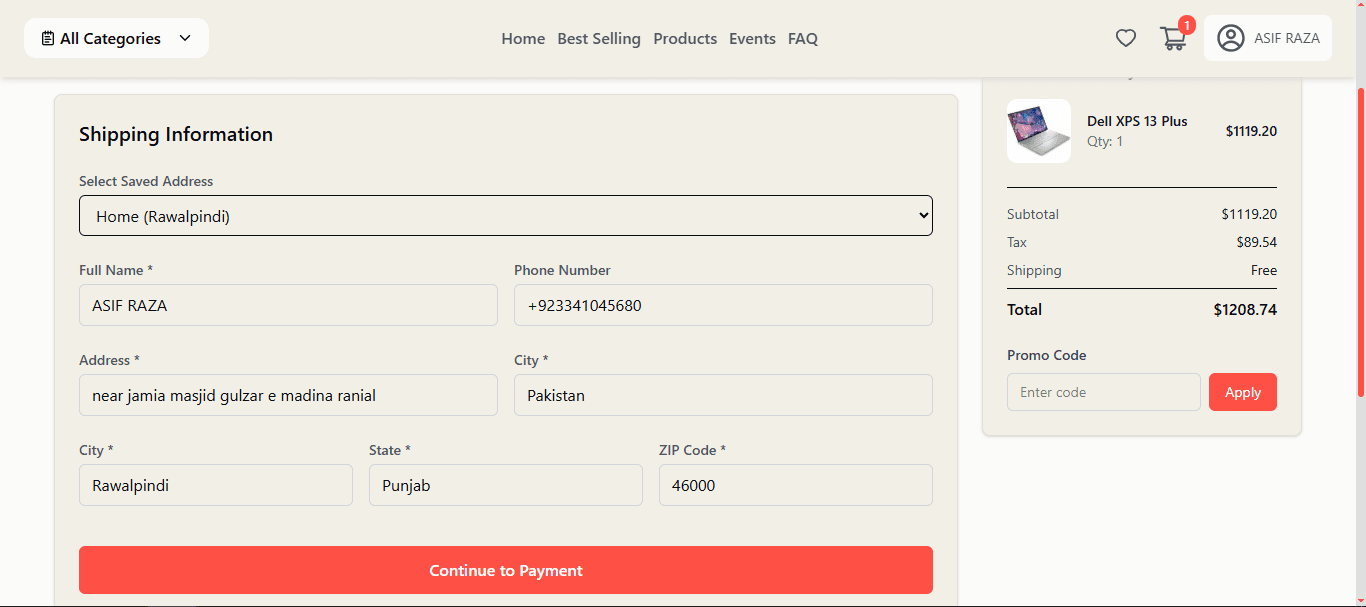Viewport: 1366px width, 607px height.
Task: Open the ASIF RAZA account avatar icon
Action: tap(1231, 38)
